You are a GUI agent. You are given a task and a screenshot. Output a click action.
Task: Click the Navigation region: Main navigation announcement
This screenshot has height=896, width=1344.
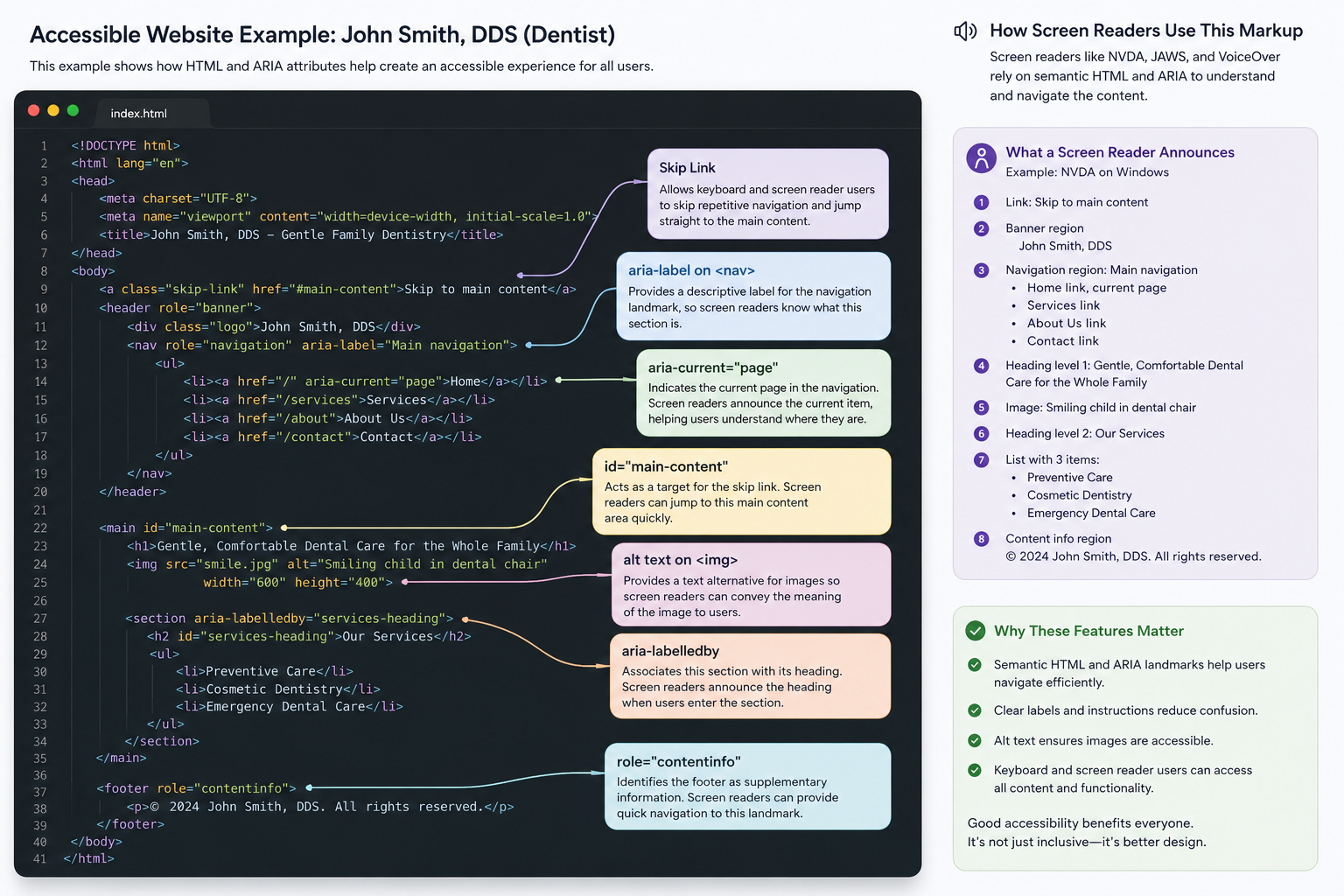1102,270
